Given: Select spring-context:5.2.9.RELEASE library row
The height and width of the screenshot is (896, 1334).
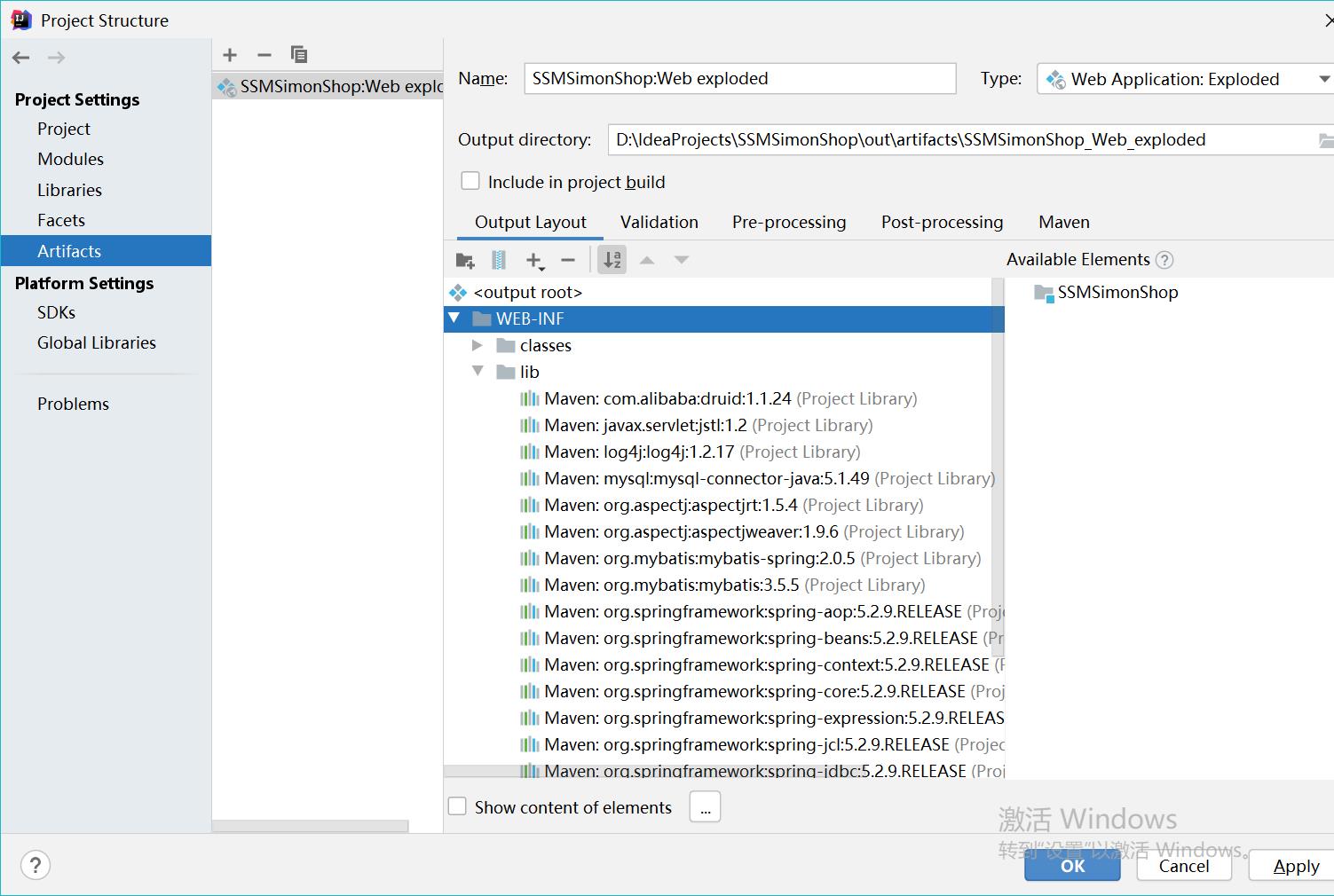Looking at the screenshot, I should pos(723,664).
